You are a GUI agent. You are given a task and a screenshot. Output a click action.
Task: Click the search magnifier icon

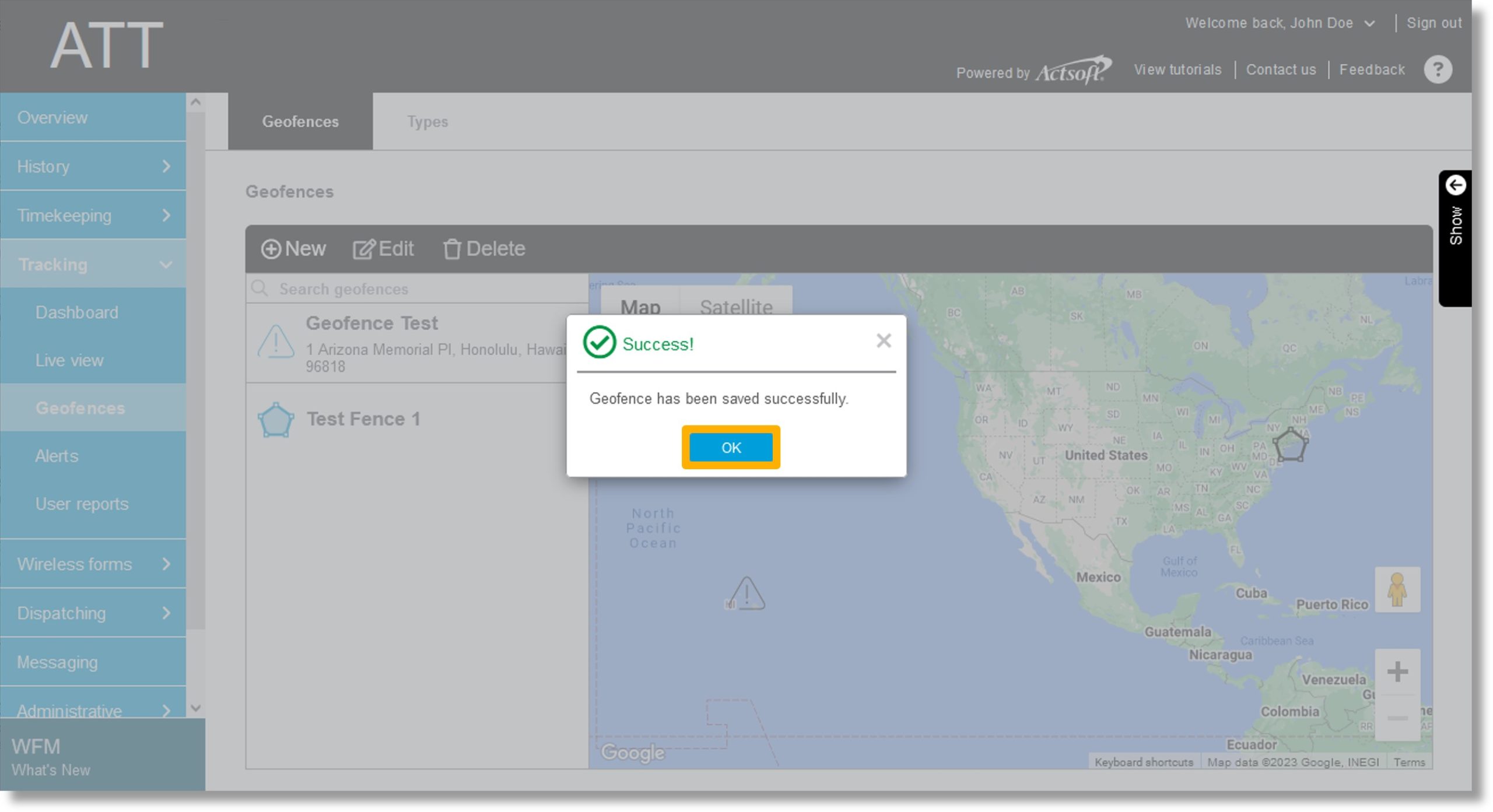tap(260, 288)
